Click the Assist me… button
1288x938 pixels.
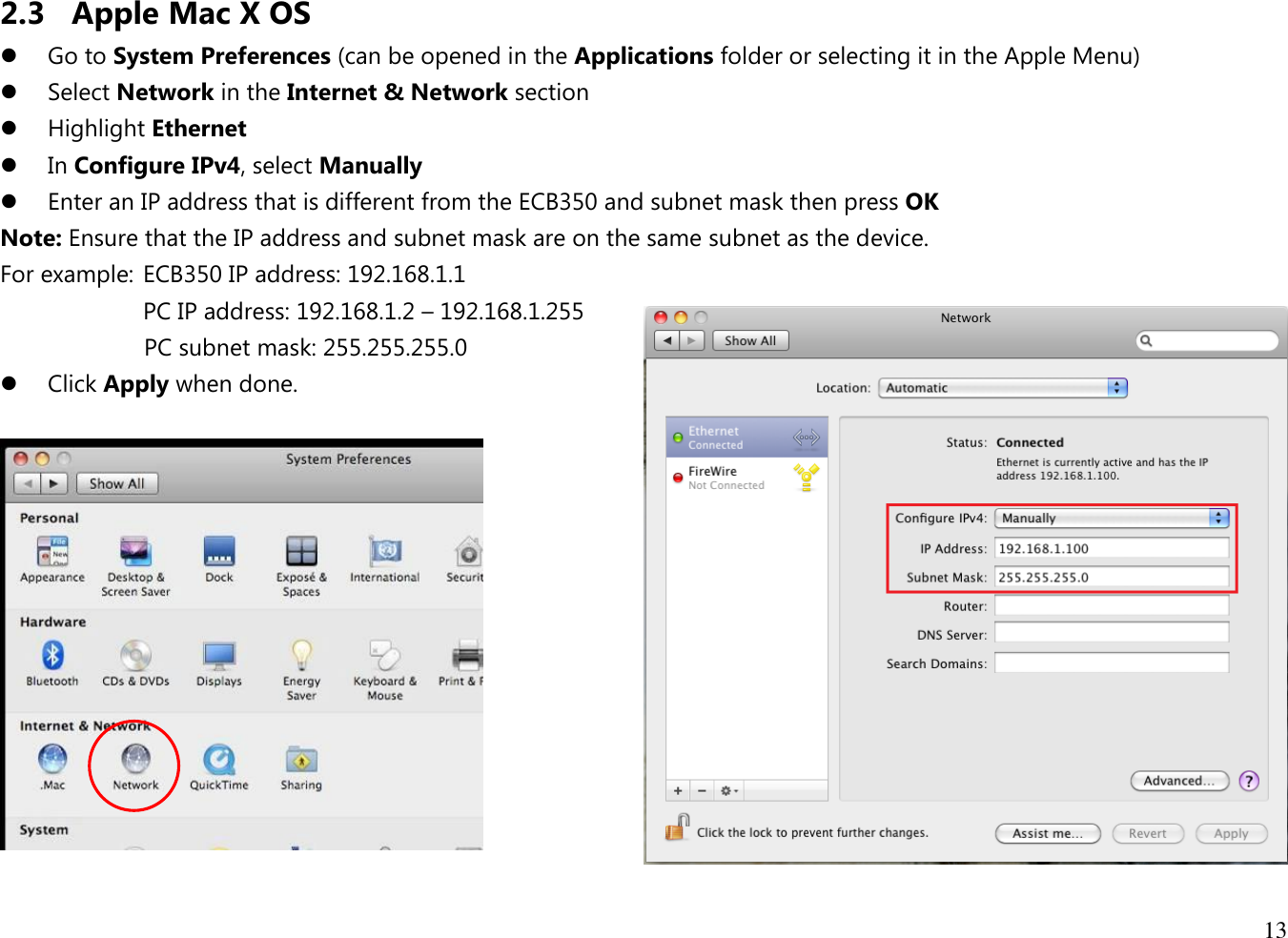tap(1048, 833)
